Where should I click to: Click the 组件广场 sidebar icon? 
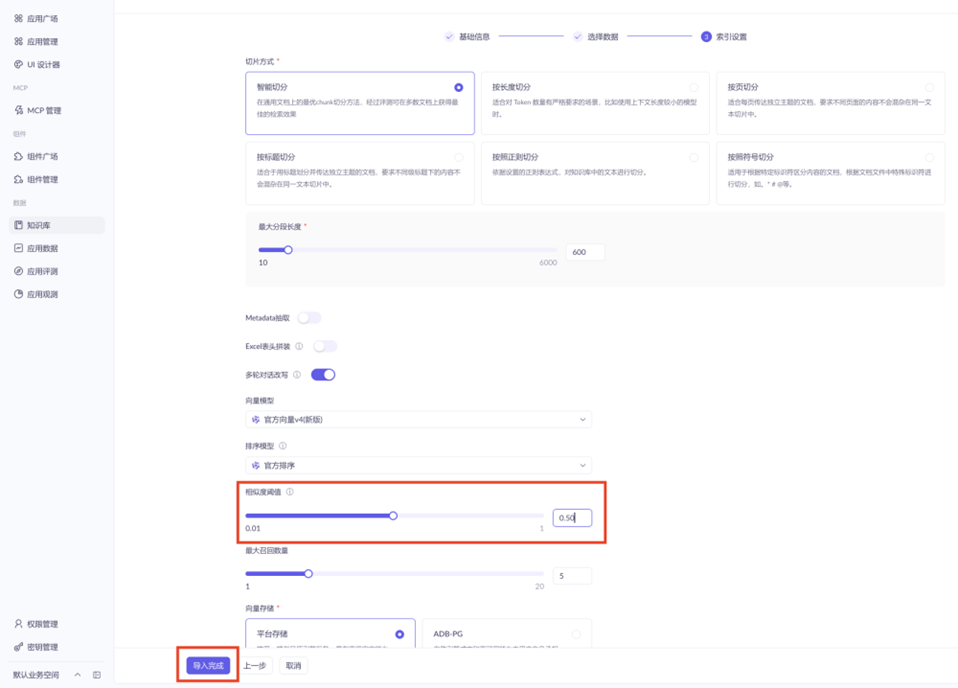[18, 156]
